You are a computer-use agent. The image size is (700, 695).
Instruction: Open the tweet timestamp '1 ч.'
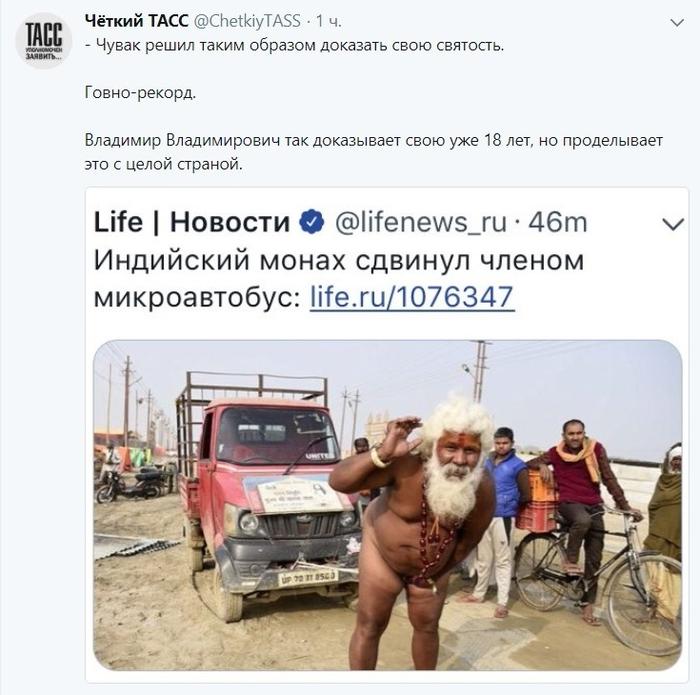tap(329, 21)
